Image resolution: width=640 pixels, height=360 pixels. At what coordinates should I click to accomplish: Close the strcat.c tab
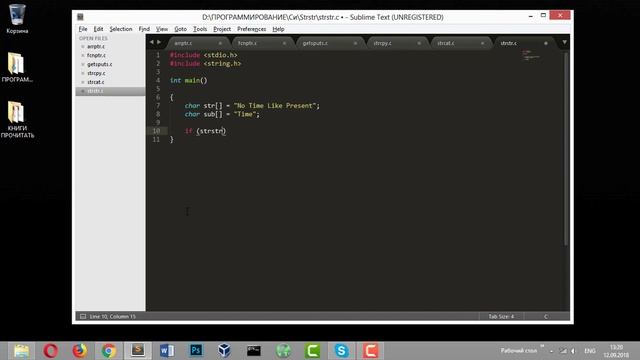coord(482,43)
